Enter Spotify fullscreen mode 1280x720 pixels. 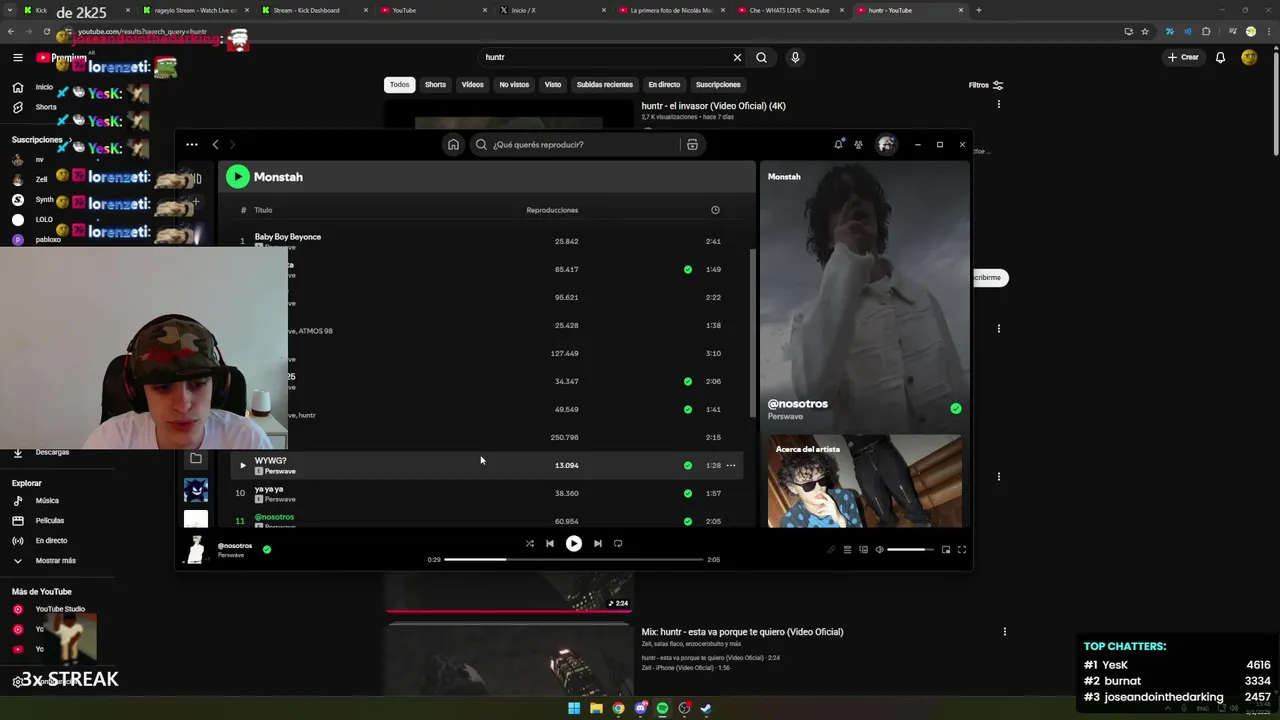[962, 550]
